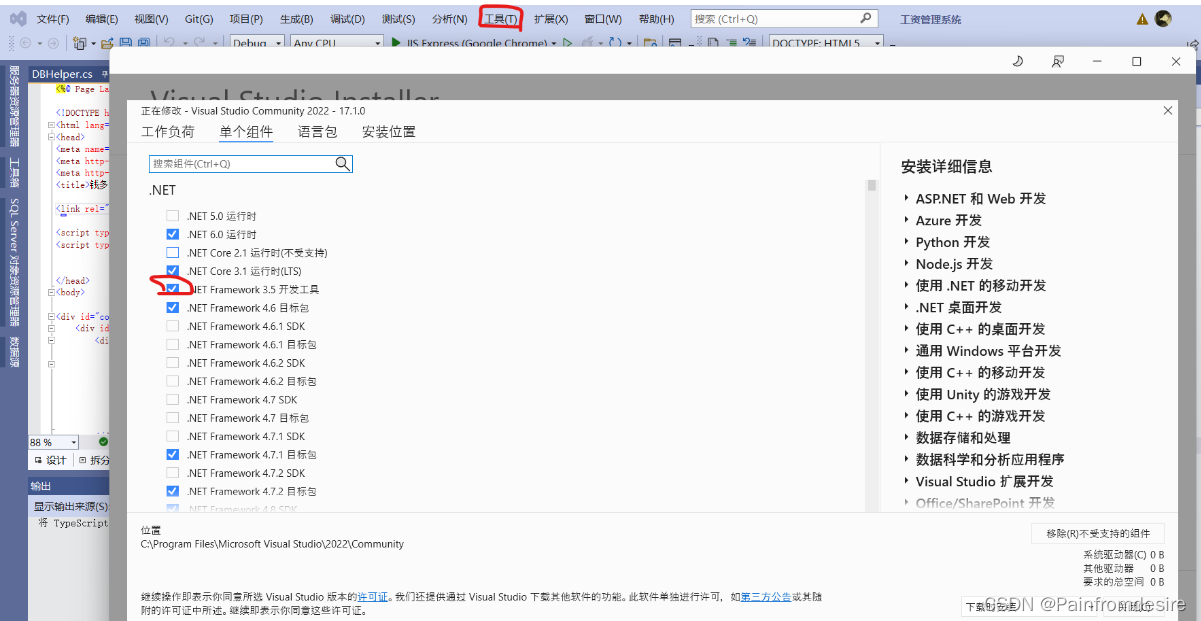Click the install path C:\Program Files text
Image resolution: width=1201 pixels, height=621 pixels.
click(272, 544)
